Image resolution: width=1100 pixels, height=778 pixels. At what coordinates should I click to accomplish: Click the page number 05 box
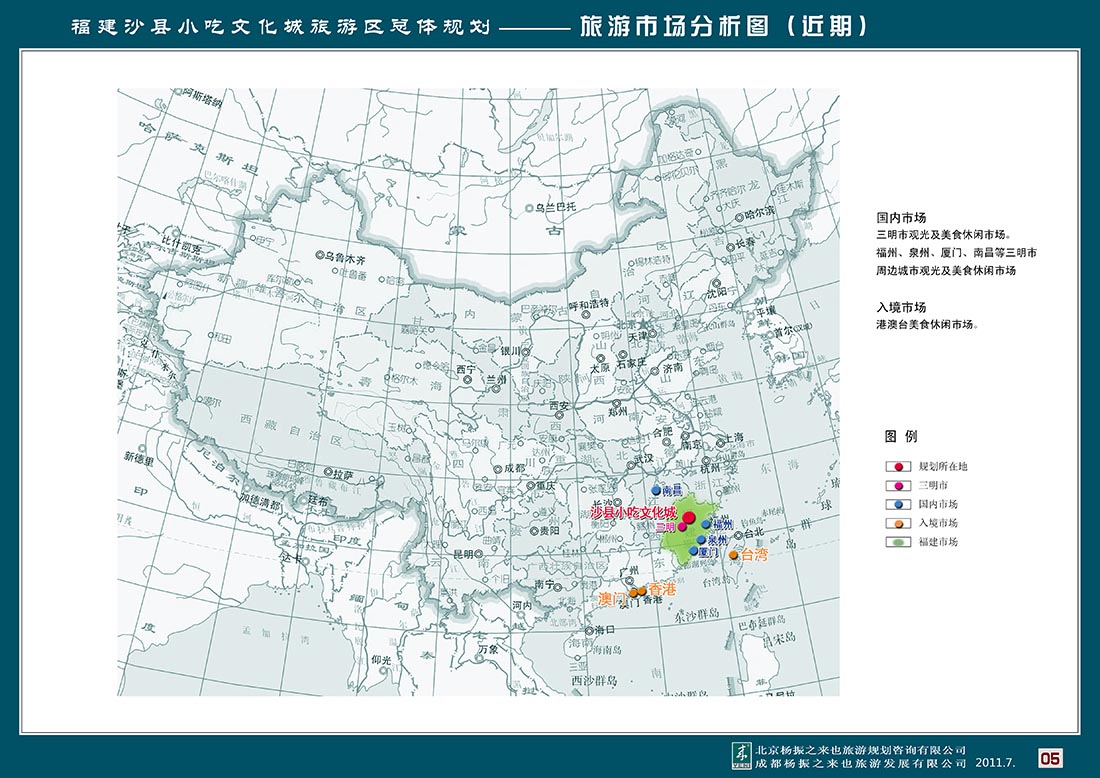(1050, 757)
